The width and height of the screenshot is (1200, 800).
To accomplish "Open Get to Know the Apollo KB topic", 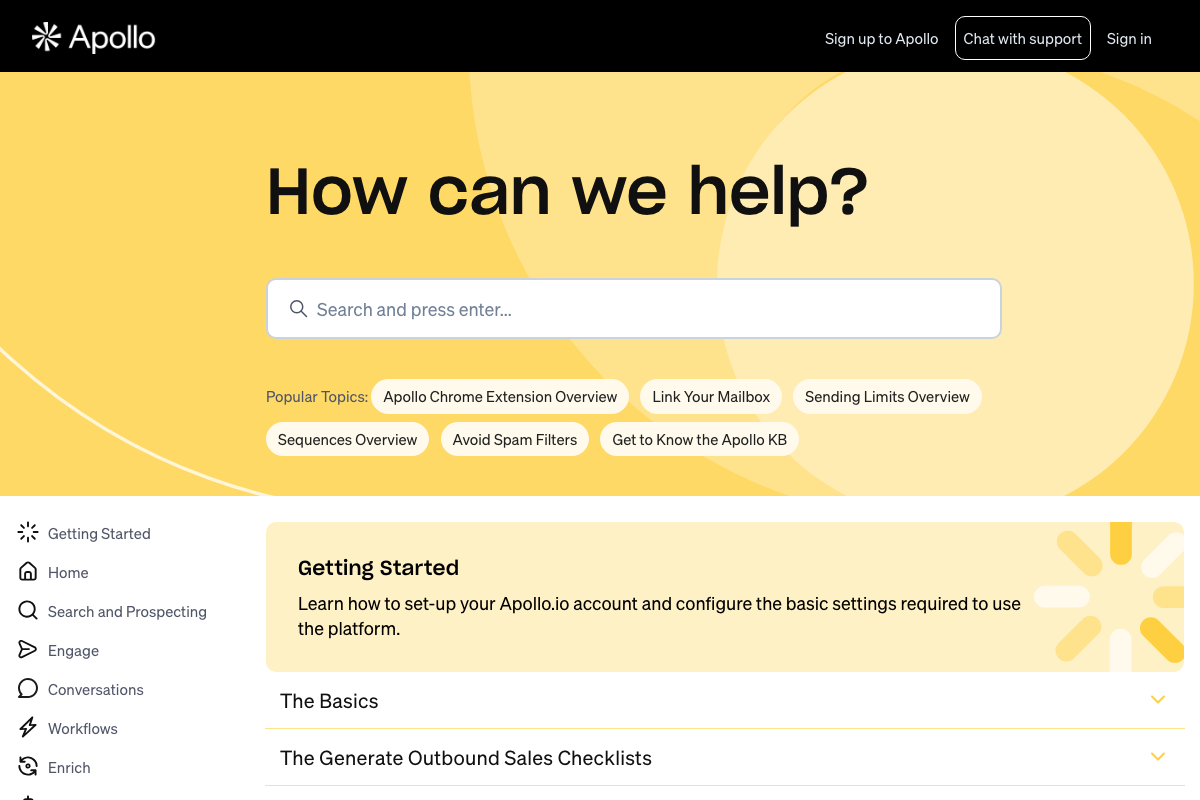I will (699, 439).
